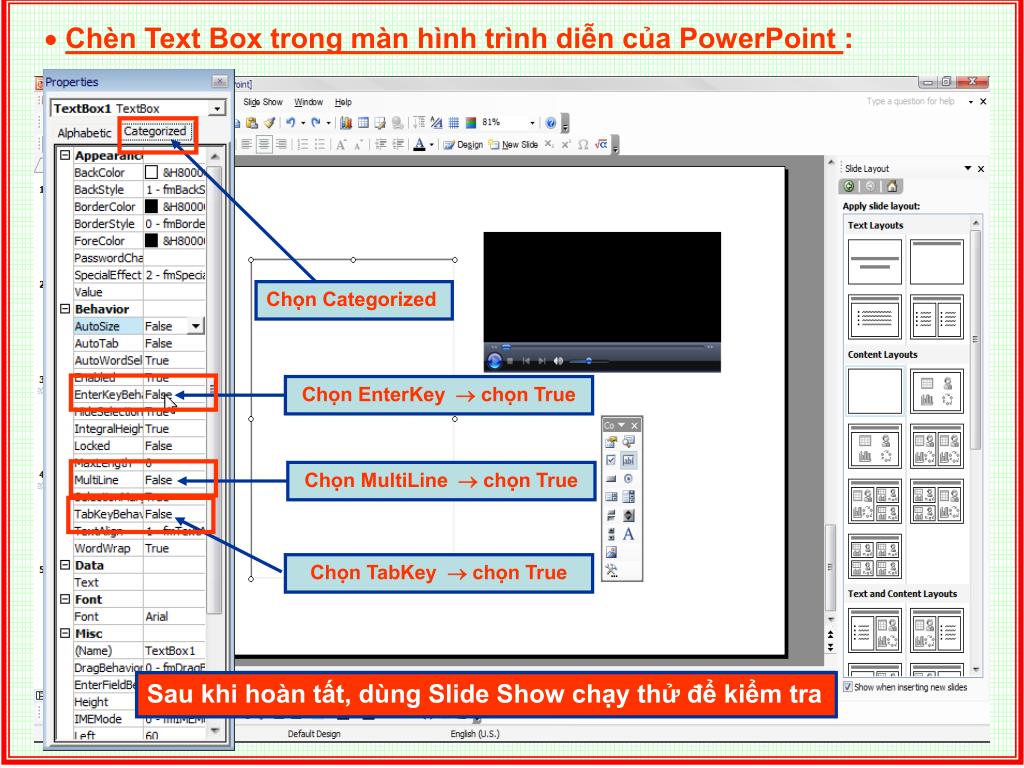Select the Text Box control in Control Toolbox

(x=628, y=460)
